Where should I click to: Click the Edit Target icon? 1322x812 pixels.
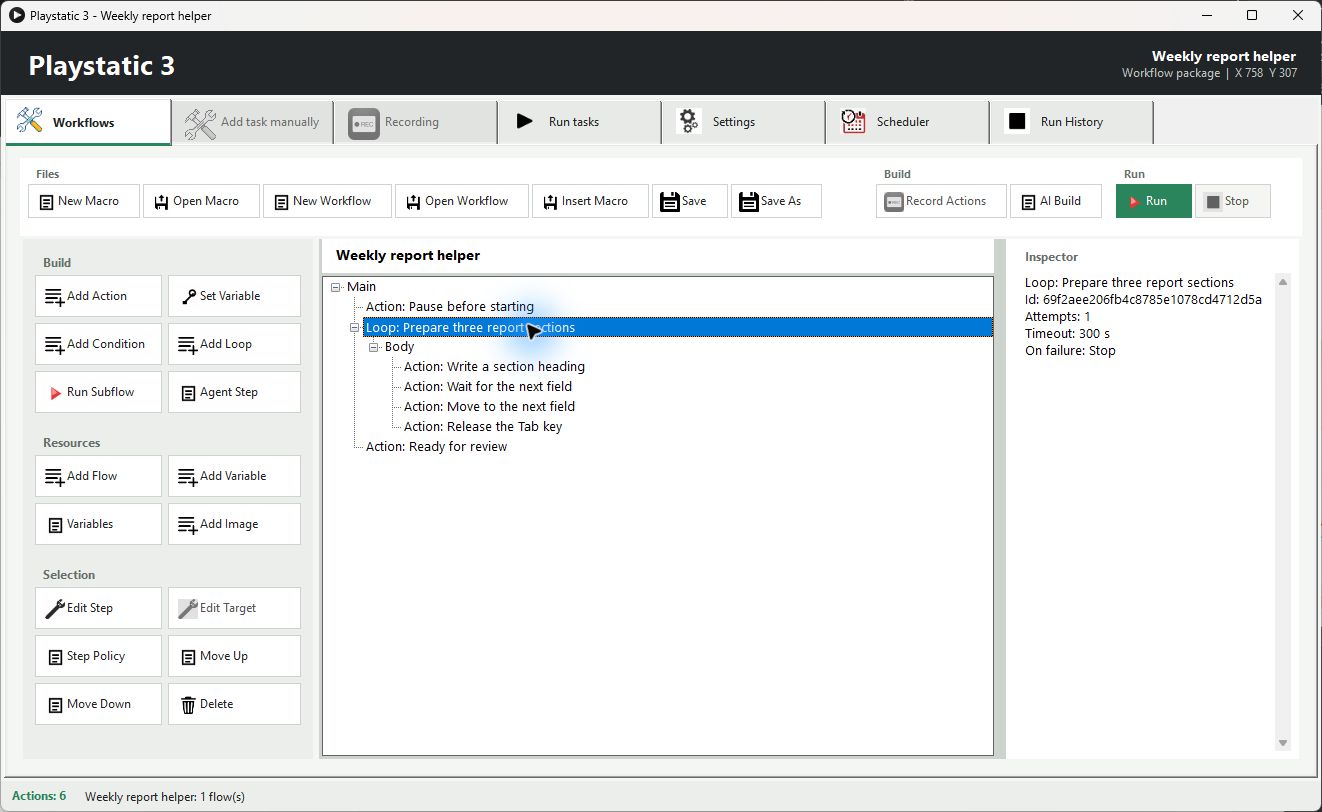click(188, 608)
